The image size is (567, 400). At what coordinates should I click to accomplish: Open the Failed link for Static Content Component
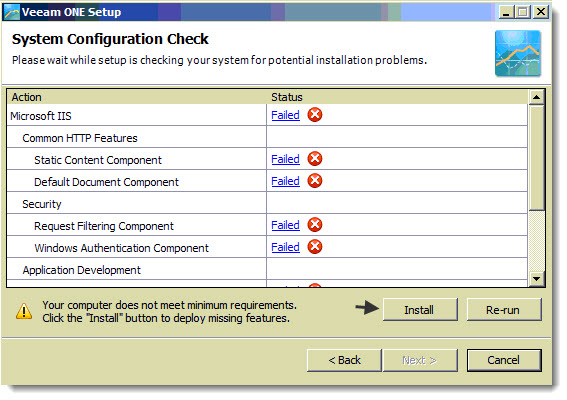pos(285,159)
